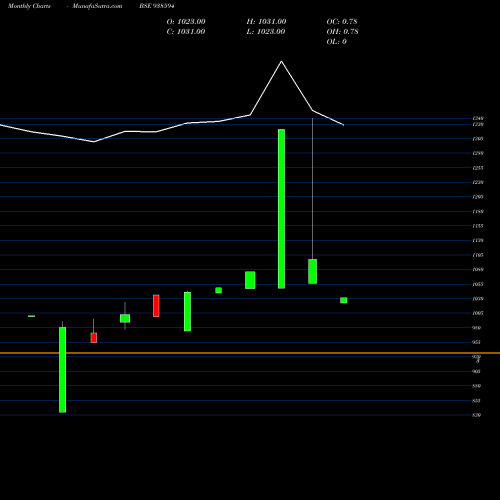Click the "1105" price axis label

(x=478, y=255)
